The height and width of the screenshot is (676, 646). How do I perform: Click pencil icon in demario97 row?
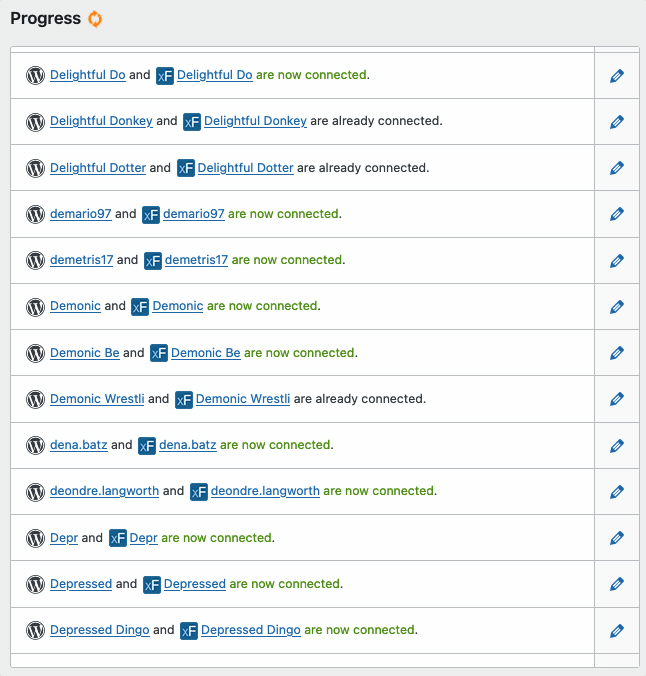(x=617, y=214)
